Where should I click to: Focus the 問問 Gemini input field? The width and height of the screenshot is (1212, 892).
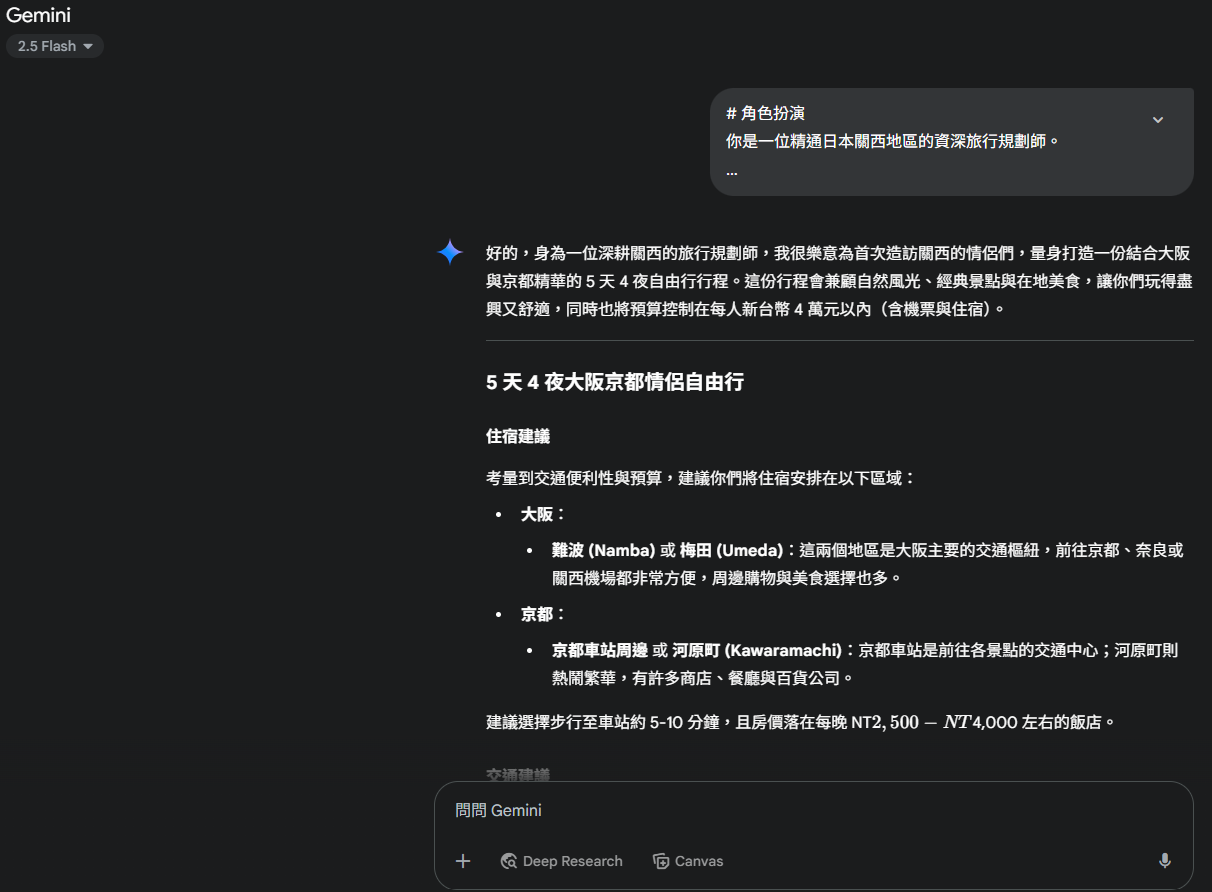tap(780, 810)
